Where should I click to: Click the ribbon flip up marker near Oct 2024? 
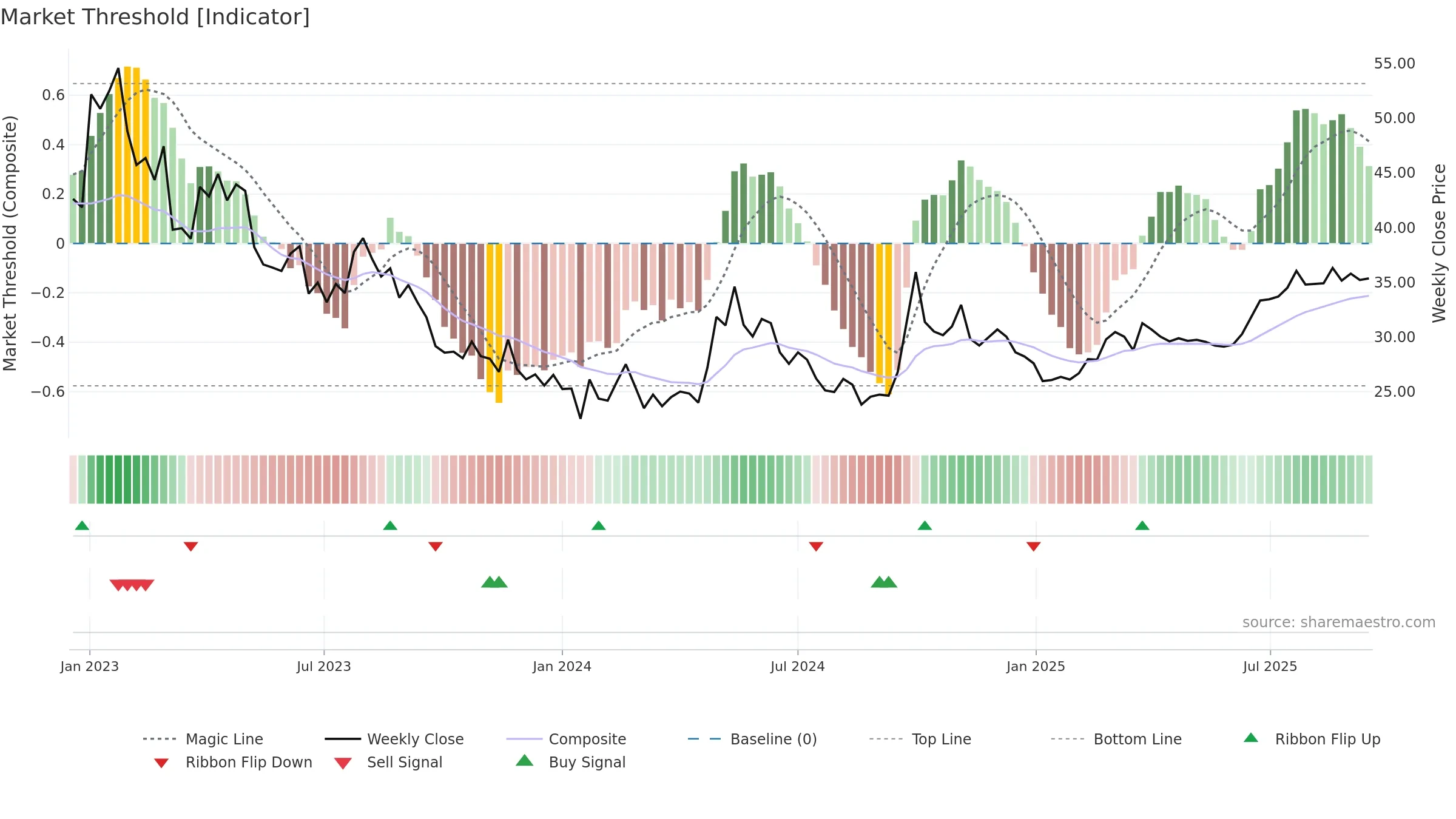pos(925,525)
